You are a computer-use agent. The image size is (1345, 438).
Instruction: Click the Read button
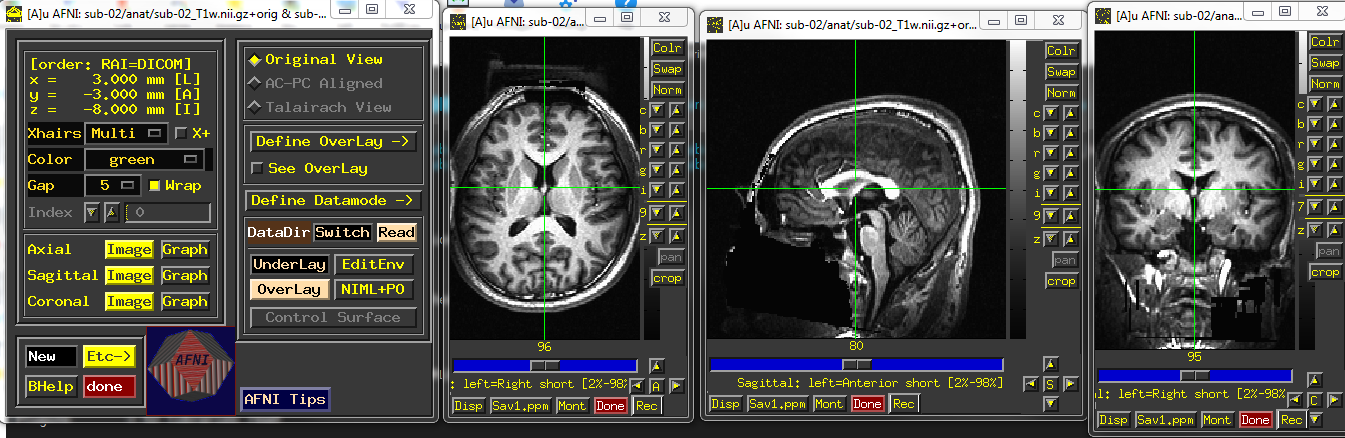(x=396, y=232)
